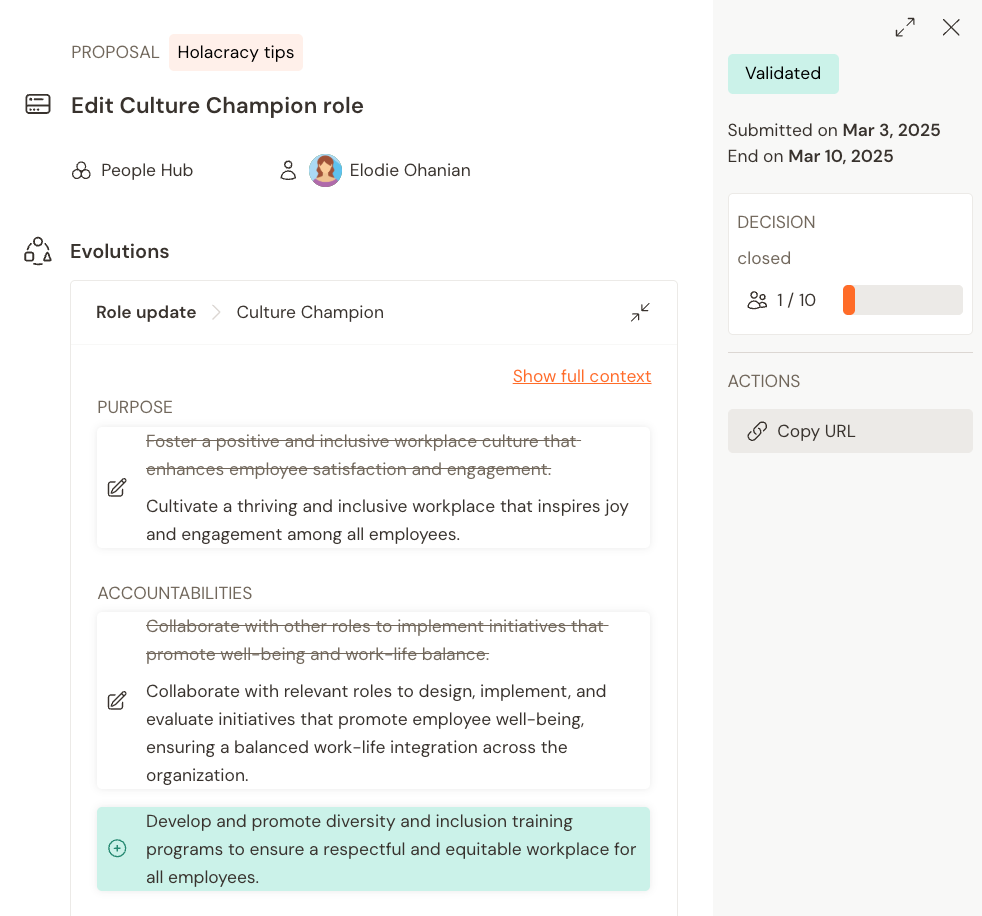The image size is (982, 916).
Task: Open the Show full context link
Action: (581, 376)
